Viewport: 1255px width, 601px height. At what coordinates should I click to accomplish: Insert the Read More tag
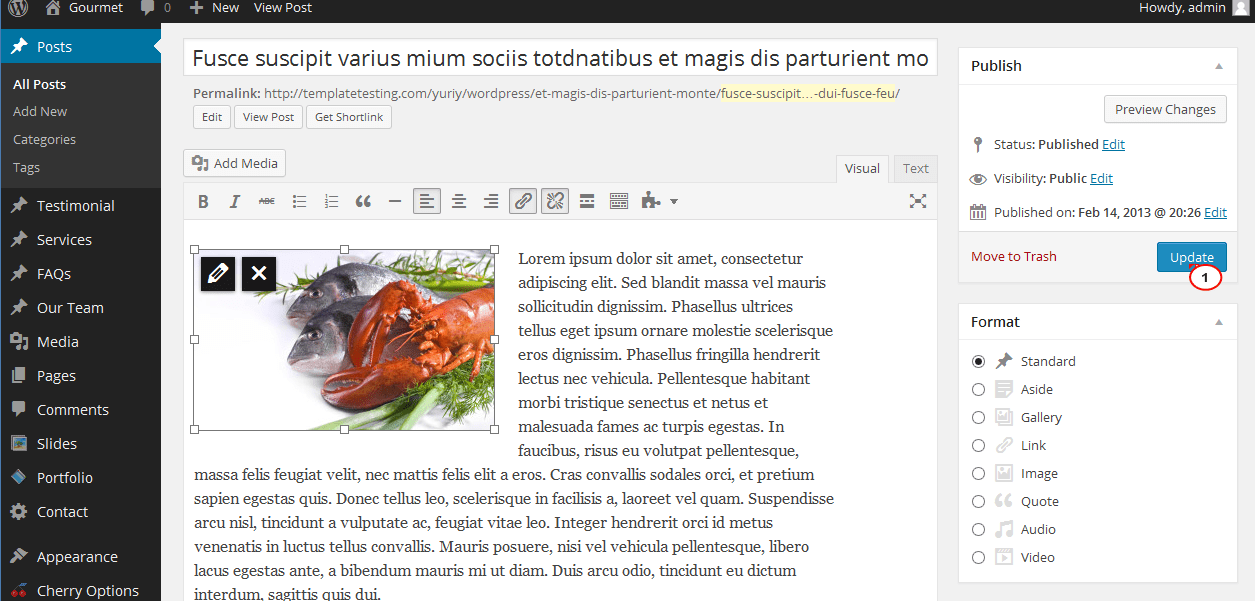click(587, 200)
